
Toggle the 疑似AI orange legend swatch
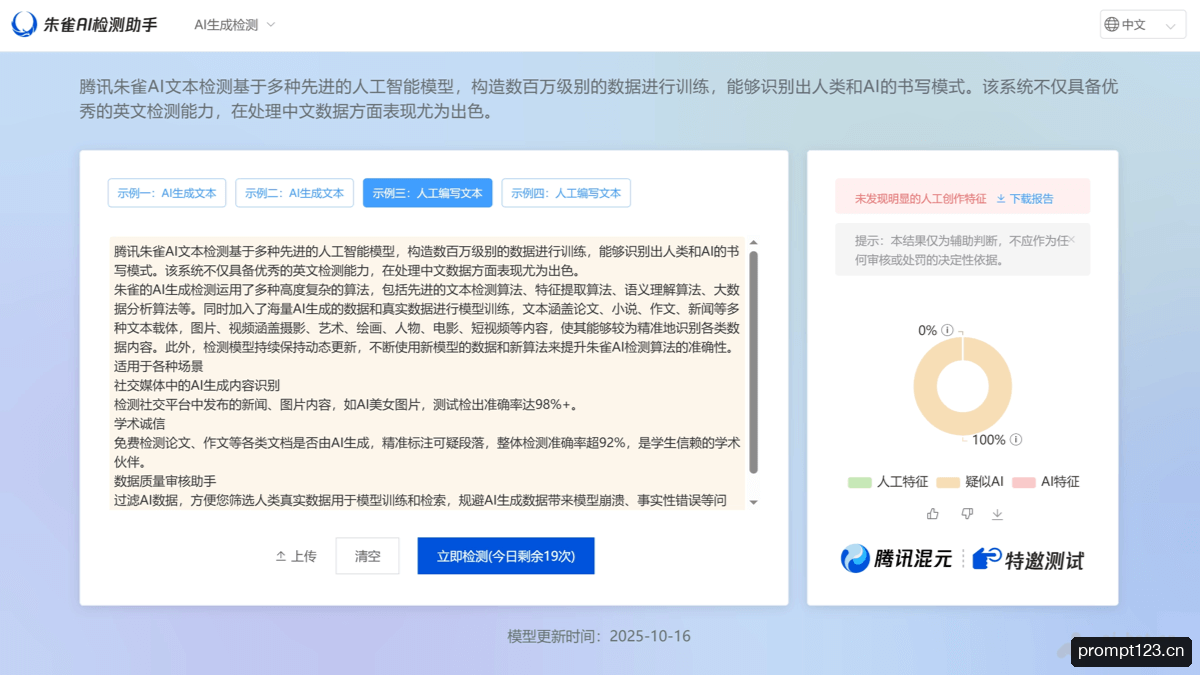[947, 482]
